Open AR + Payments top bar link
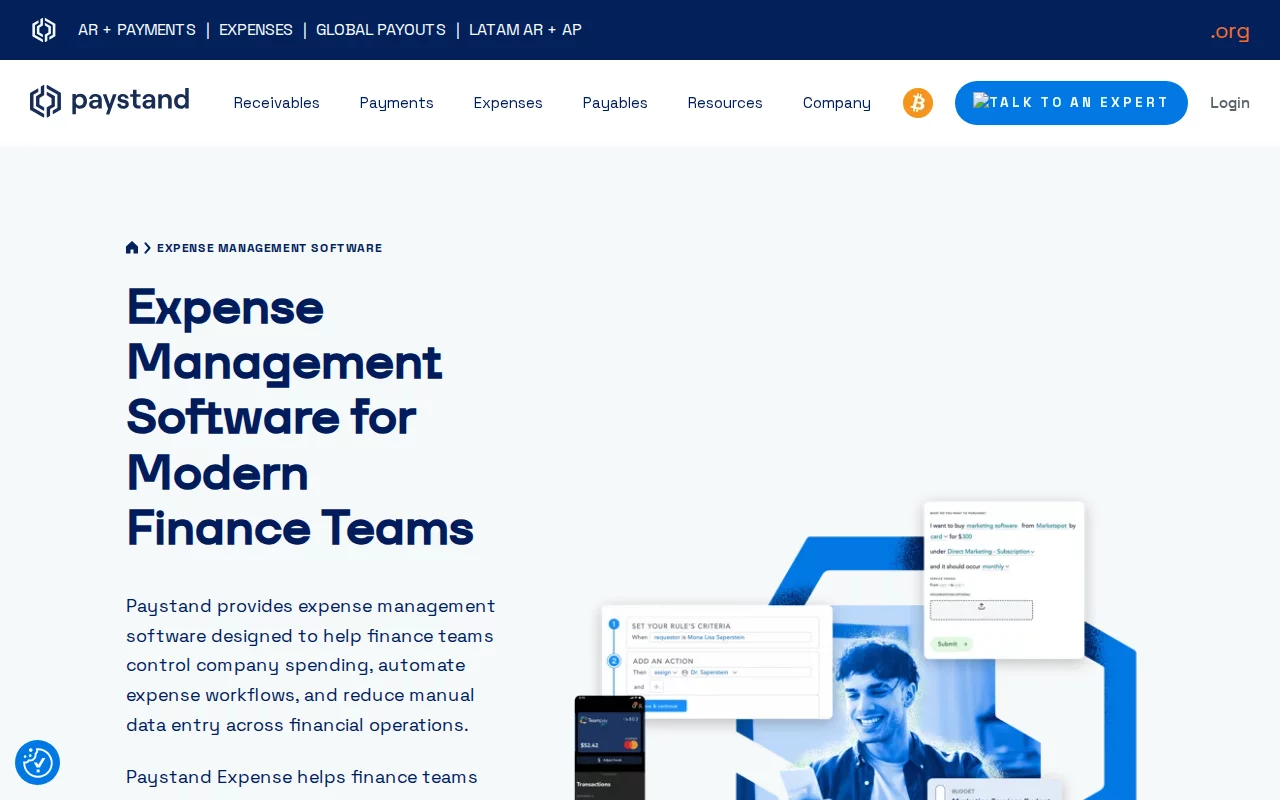Viewport: 1280px width, 800px height. [x=137, y=30]
